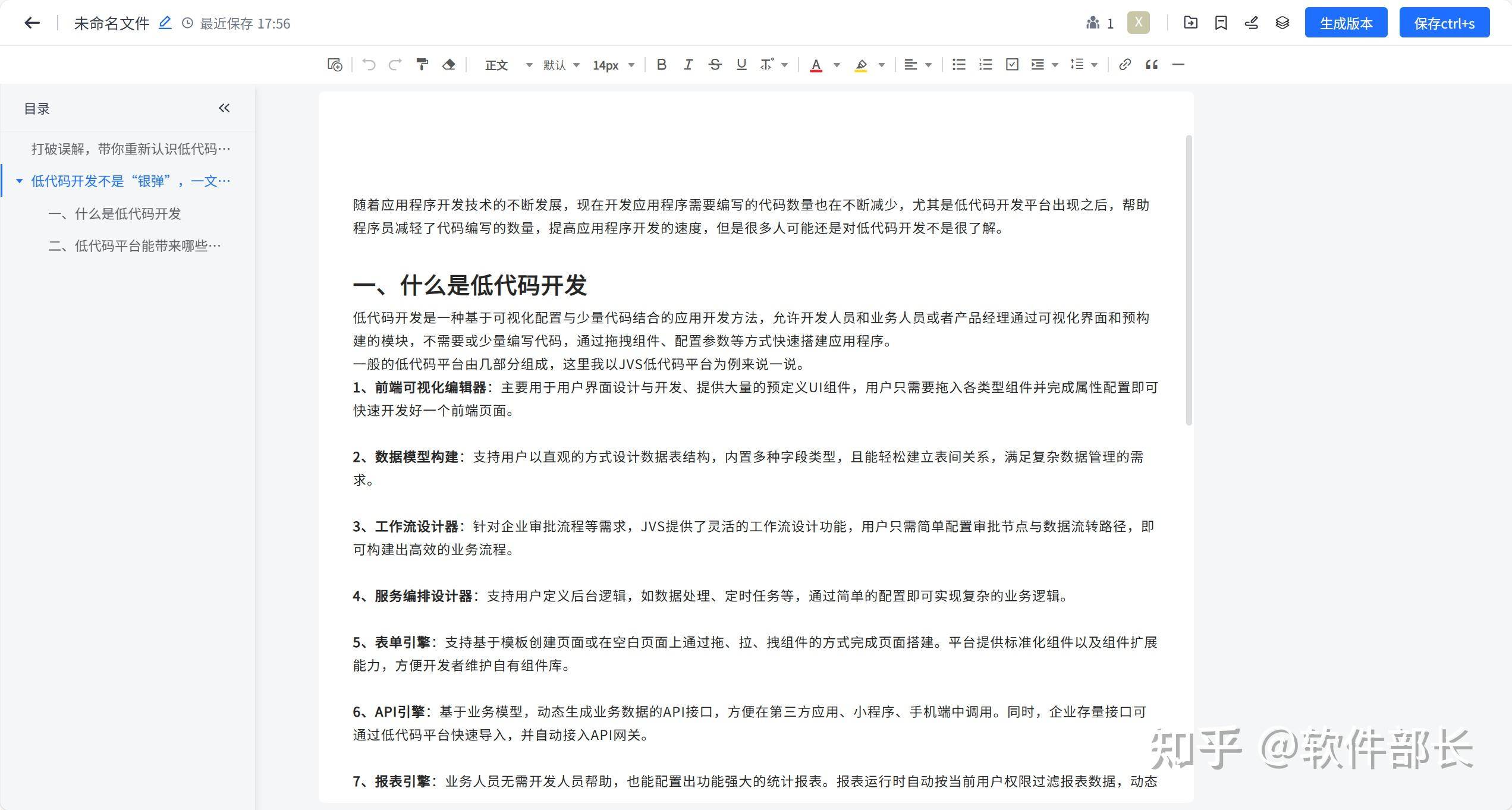Open the user avatar X
The width and height of the screenshot is (1512, 810).
[x=1138, y=23]
